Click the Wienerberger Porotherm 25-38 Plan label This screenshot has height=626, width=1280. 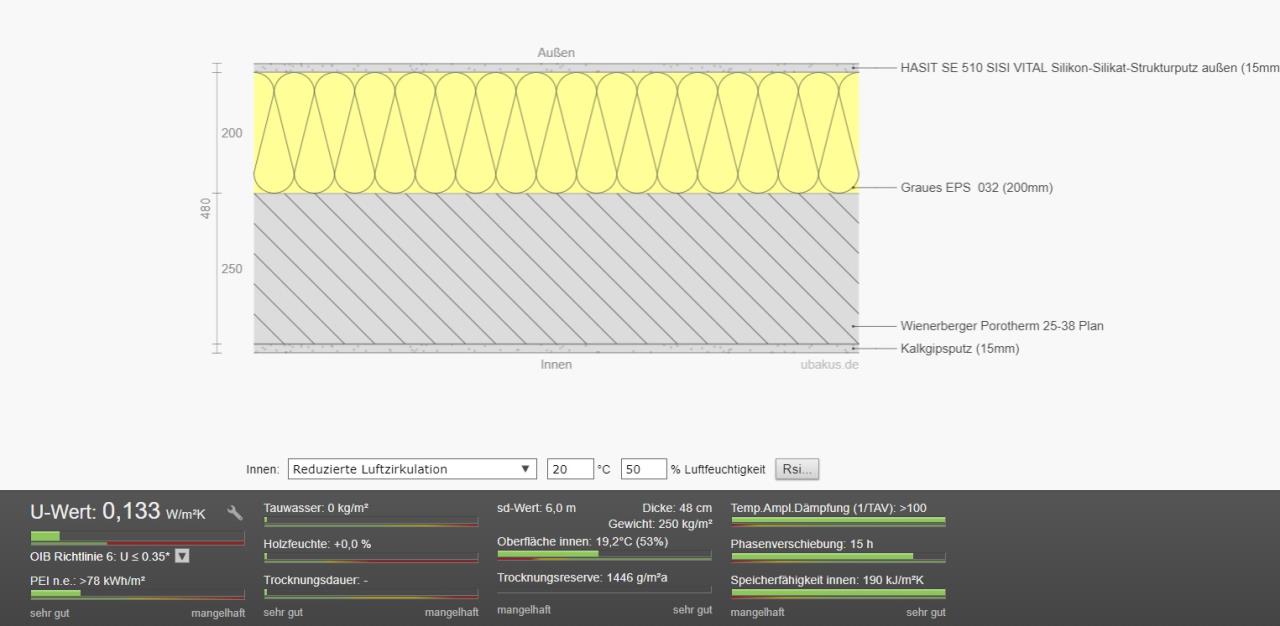click(x=1001, y=326)
